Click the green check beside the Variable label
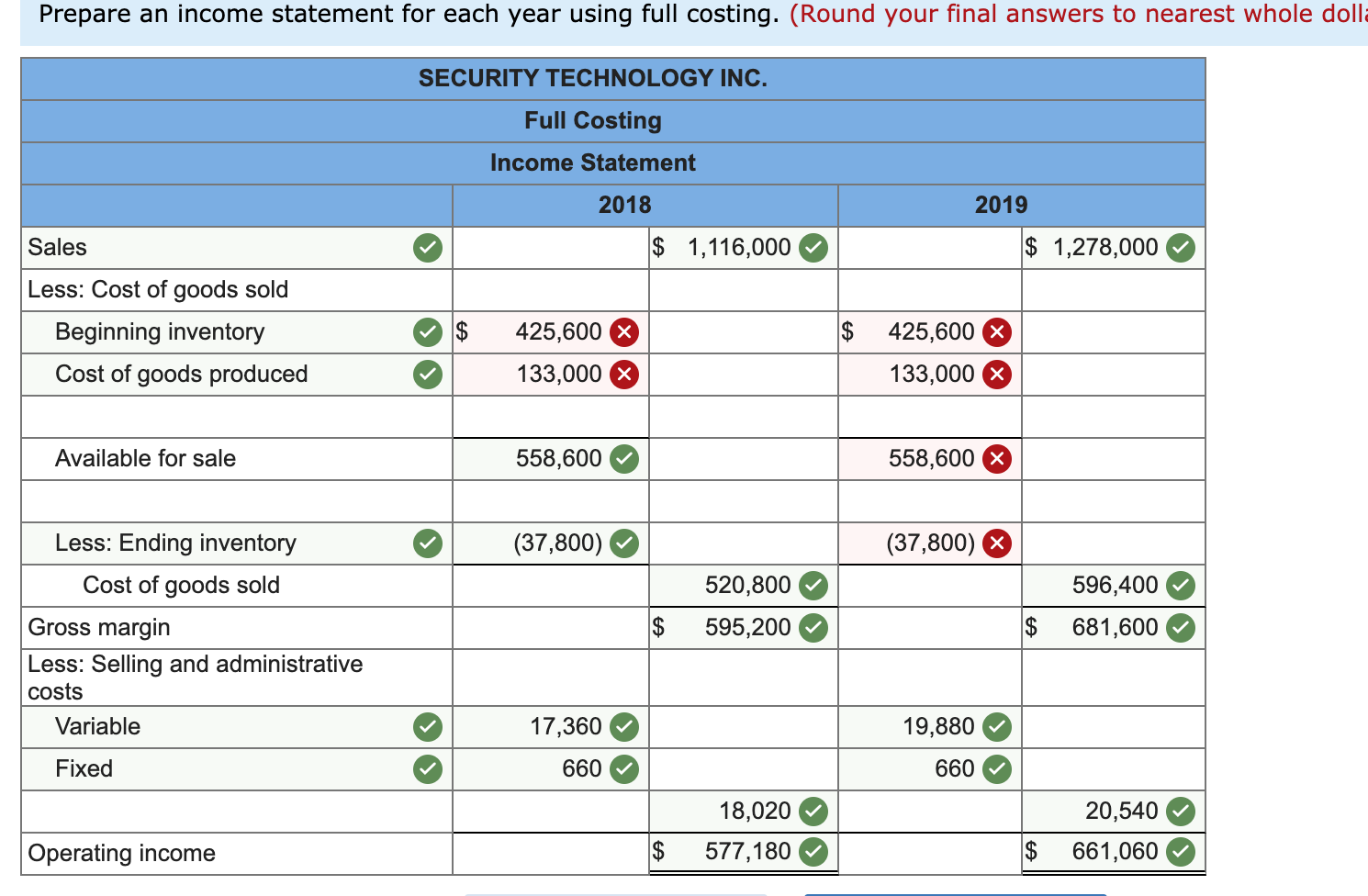Screen dimensions: 1368x896 pyautogui.click(x=427, y=726)
